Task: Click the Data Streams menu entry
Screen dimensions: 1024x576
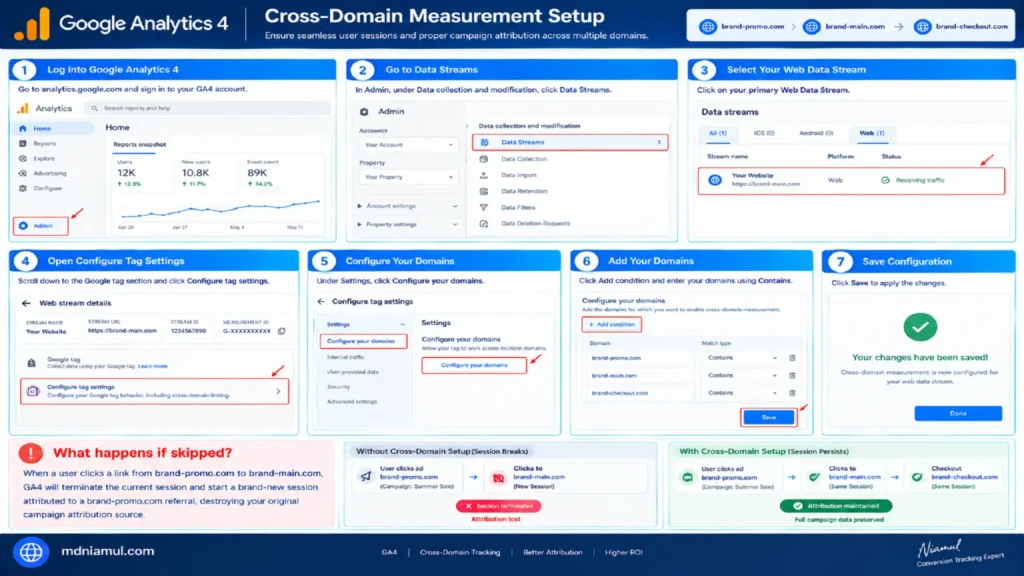Action: pos(569,142)
